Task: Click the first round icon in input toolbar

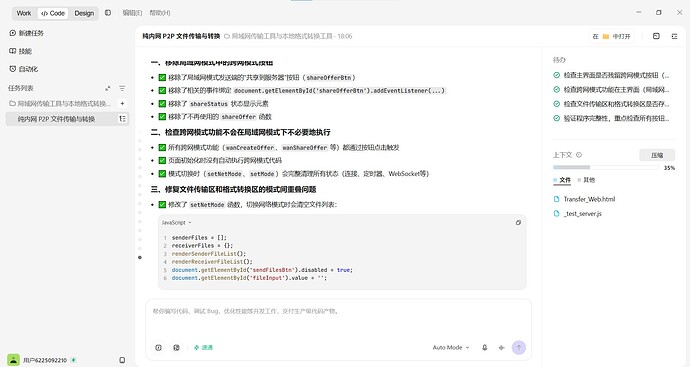Action: coord(158,347)
